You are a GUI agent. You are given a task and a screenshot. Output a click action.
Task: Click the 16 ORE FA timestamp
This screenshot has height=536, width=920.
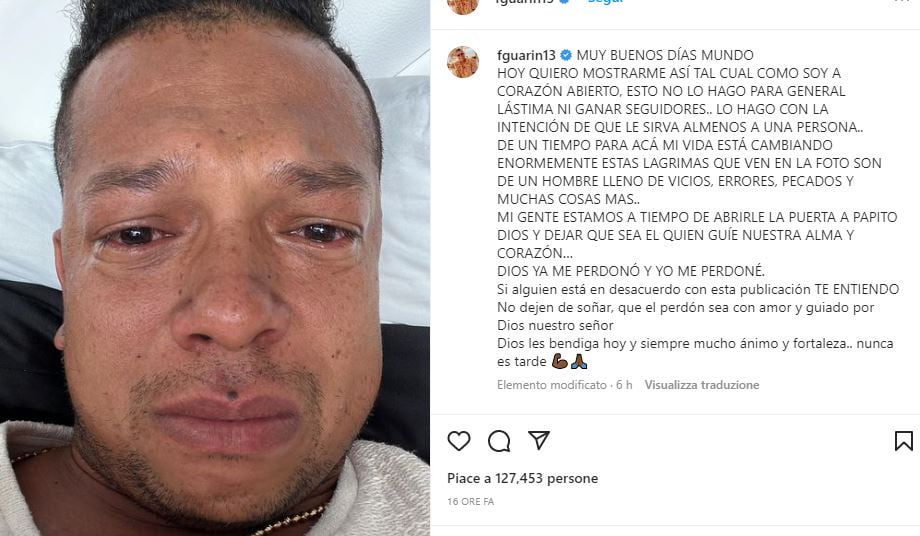click(x=471, y=501)
